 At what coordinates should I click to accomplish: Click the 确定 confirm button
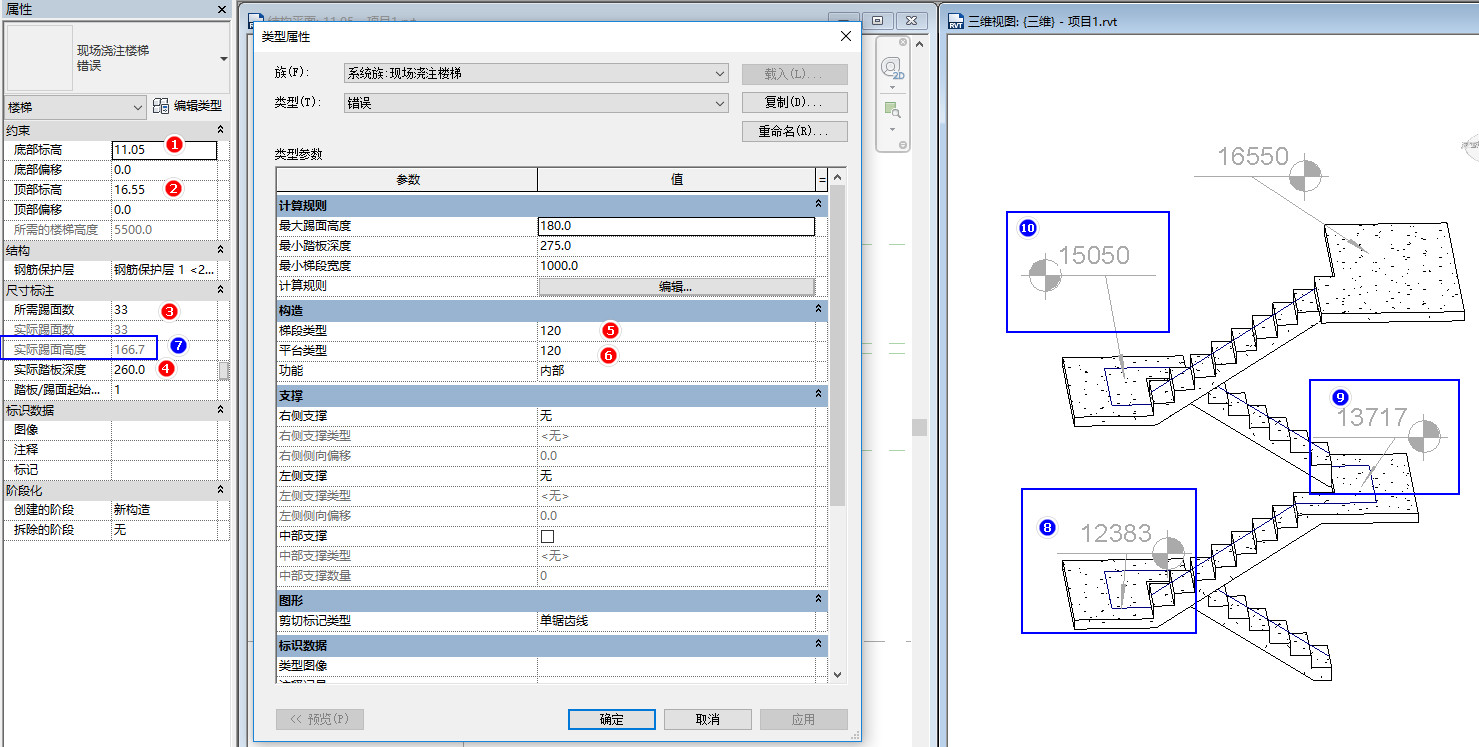tap(612, 719)
